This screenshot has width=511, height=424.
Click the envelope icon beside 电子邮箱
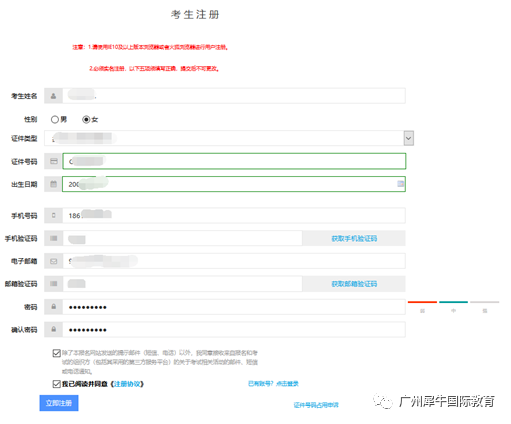(53, 261)
